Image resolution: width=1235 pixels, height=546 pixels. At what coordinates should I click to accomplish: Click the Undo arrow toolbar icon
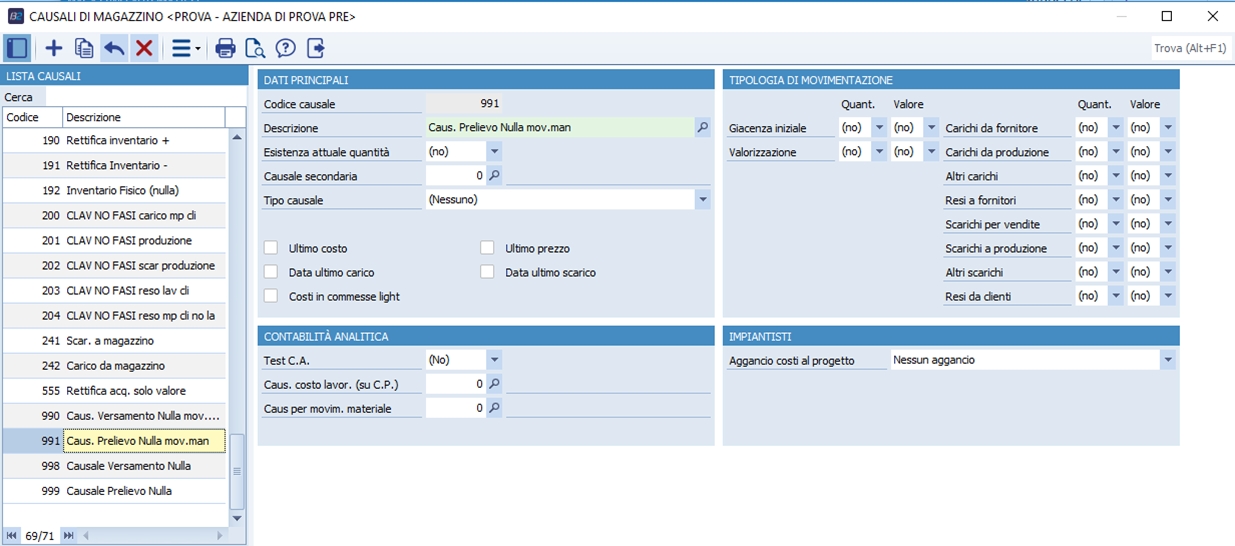pos(114,48)
